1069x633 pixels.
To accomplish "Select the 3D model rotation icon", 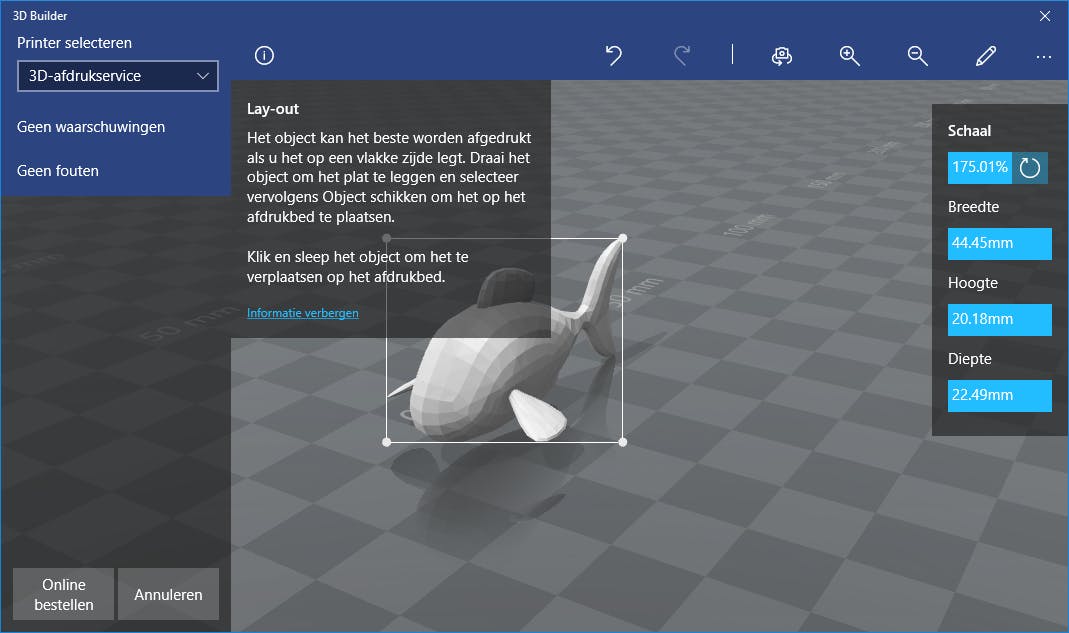I will (782, 56).
